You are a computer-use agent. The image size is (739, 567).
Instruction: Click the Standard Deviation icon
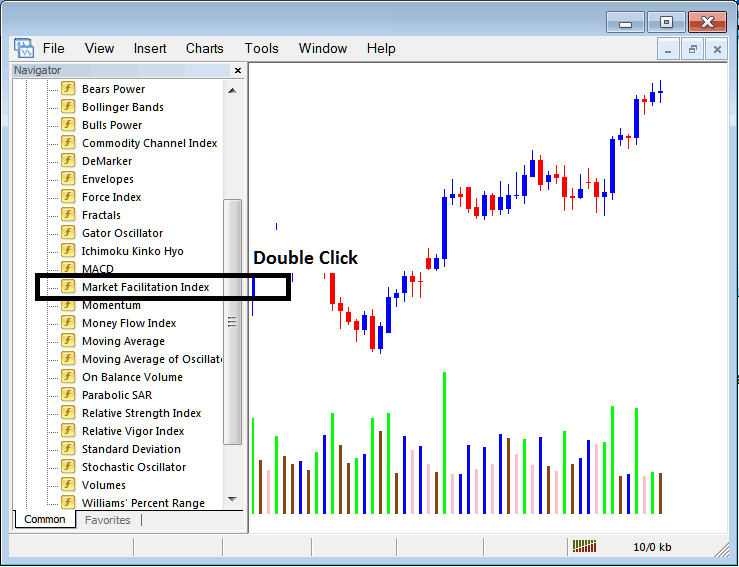tap(68, 449)
